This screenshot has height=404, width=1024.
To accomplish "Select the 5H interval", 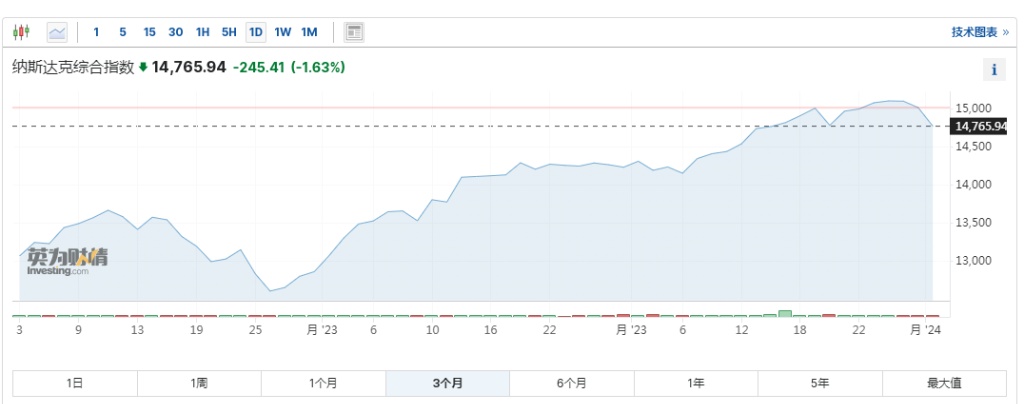I will [x=229, y=32].
